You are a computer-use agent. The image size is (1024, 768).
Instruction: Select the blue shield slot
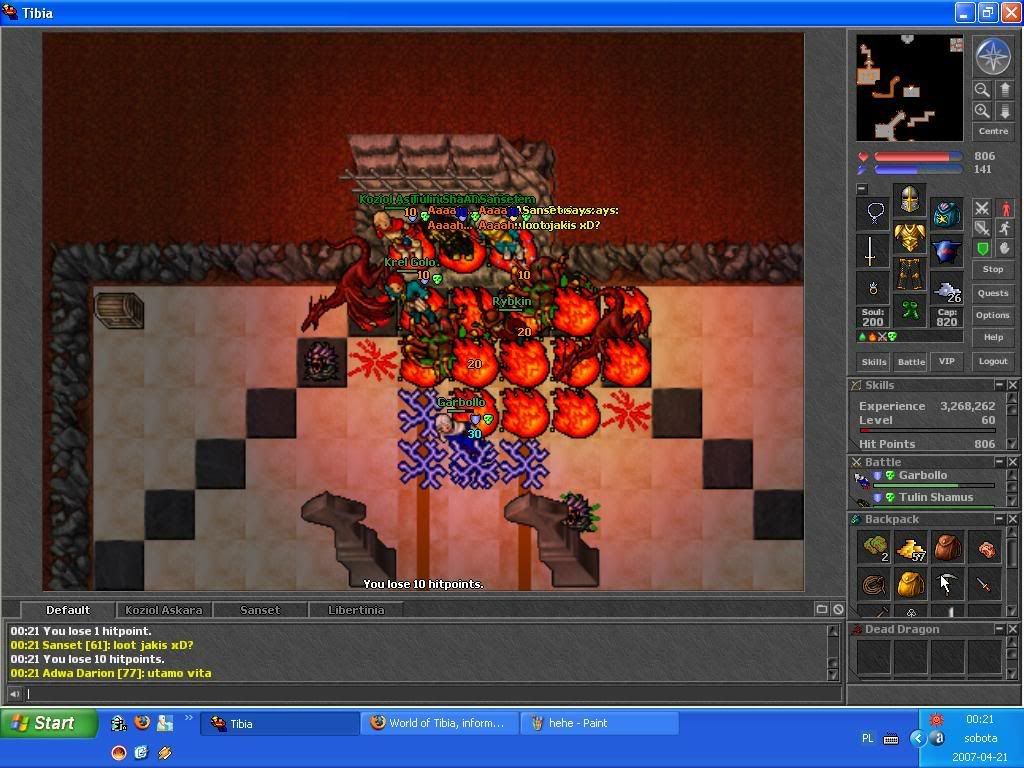pyautogui.click(x=946, y=251)
